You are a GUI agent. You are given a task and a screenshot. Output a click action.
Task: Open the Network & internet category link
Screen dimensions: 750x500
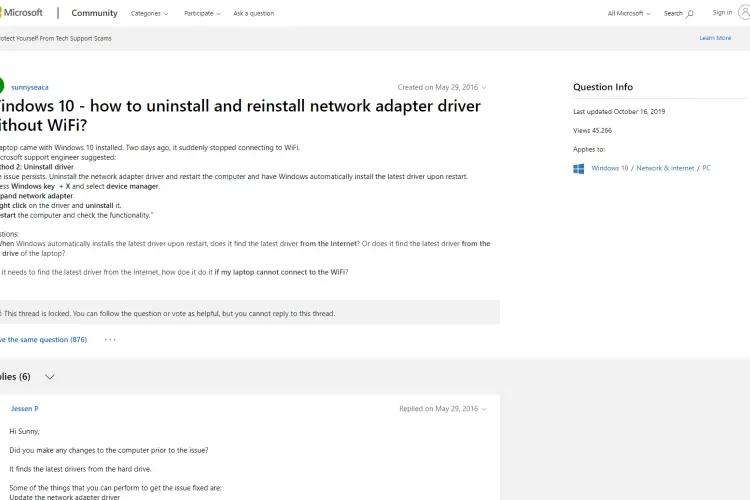pos(665,168)
